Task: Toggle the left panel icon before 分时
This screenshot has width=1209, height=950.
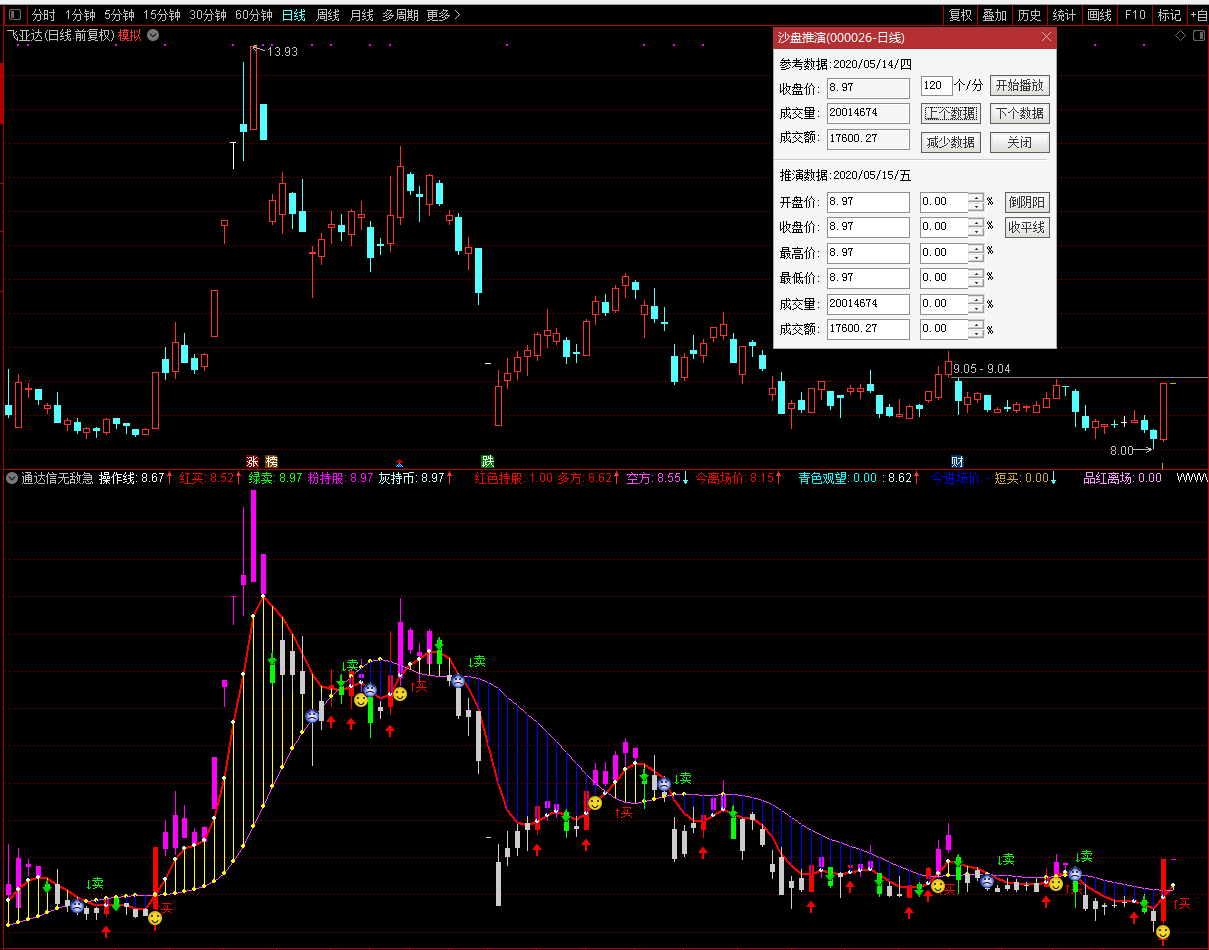Action: 16,15
